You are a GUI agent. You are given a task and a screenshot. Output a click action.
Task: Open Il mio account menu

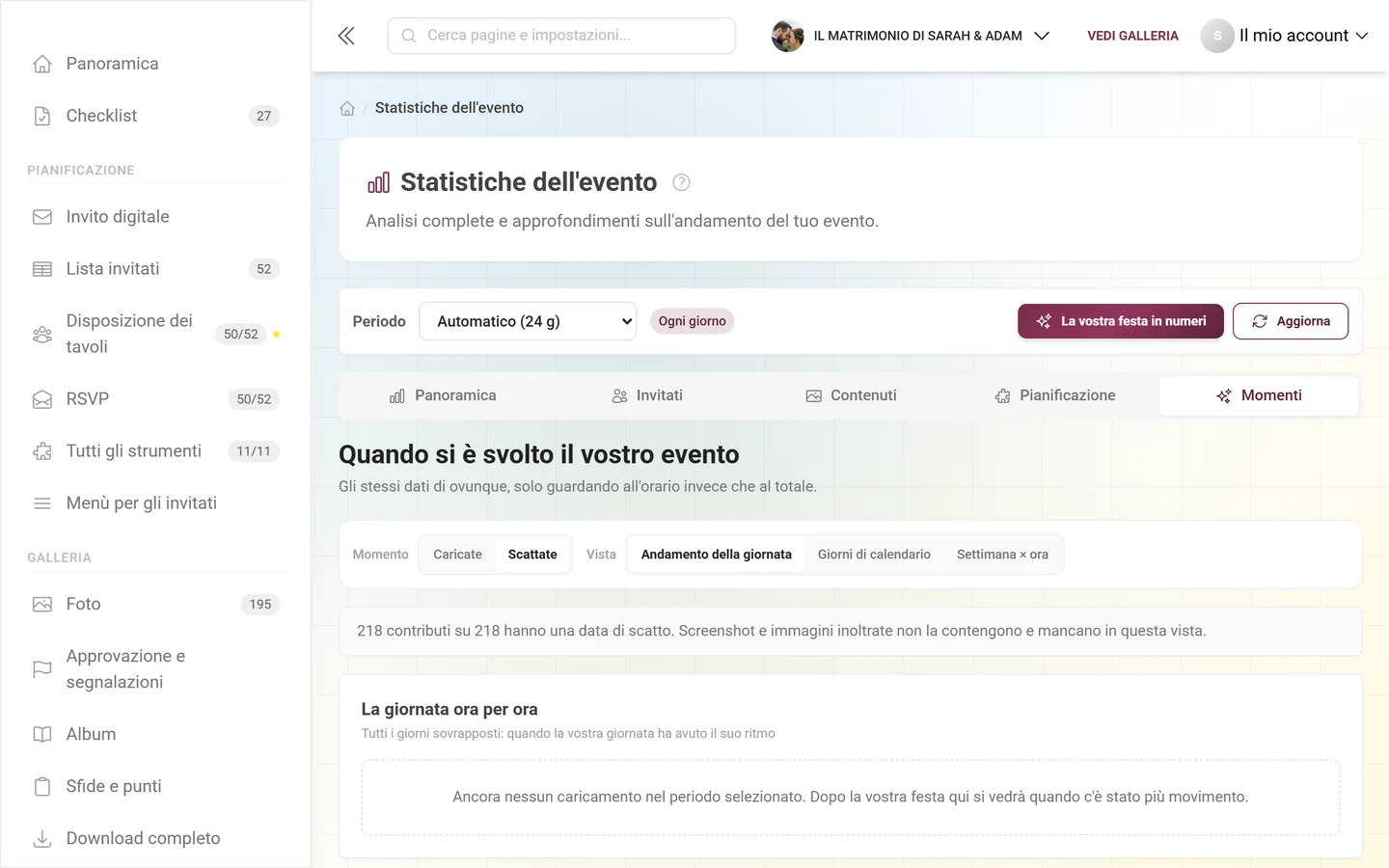1285,36
